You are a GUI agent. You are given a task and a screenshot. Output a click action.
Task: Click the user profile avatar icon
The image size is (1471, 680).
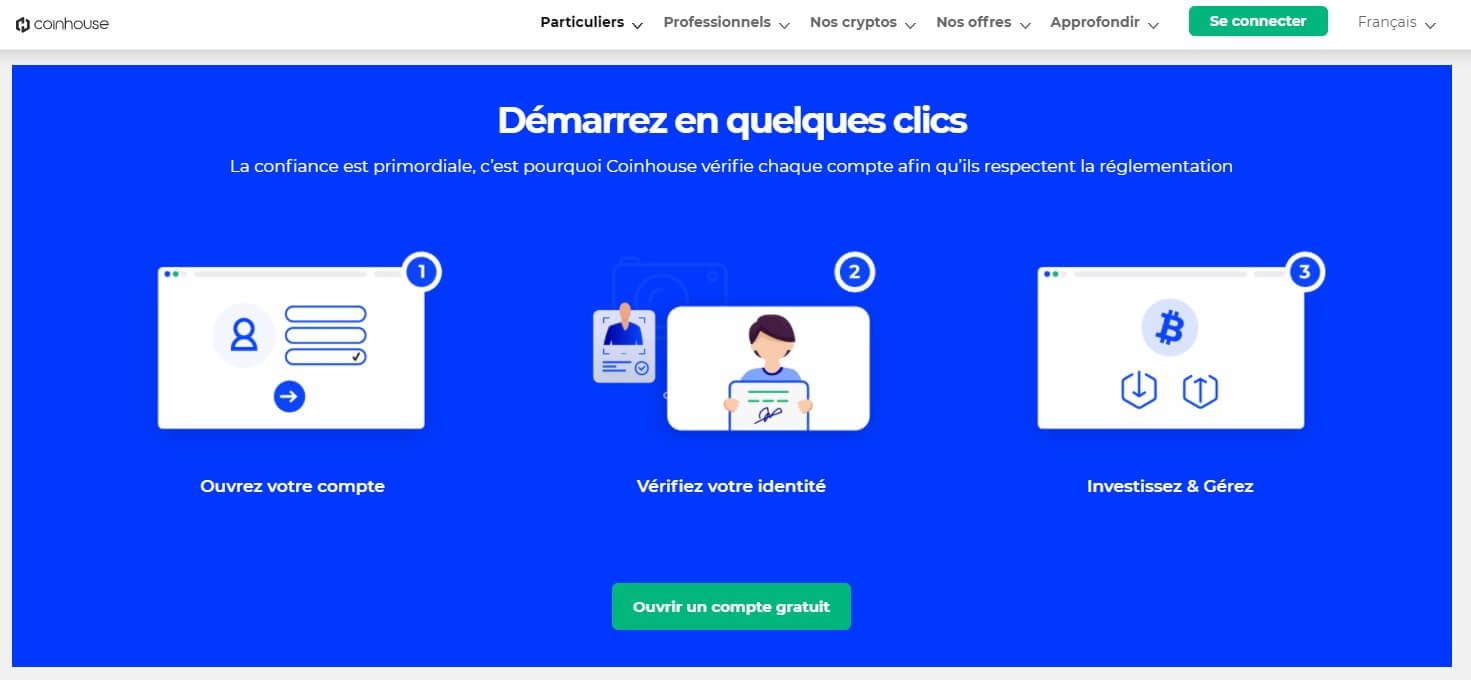[243, 335]
